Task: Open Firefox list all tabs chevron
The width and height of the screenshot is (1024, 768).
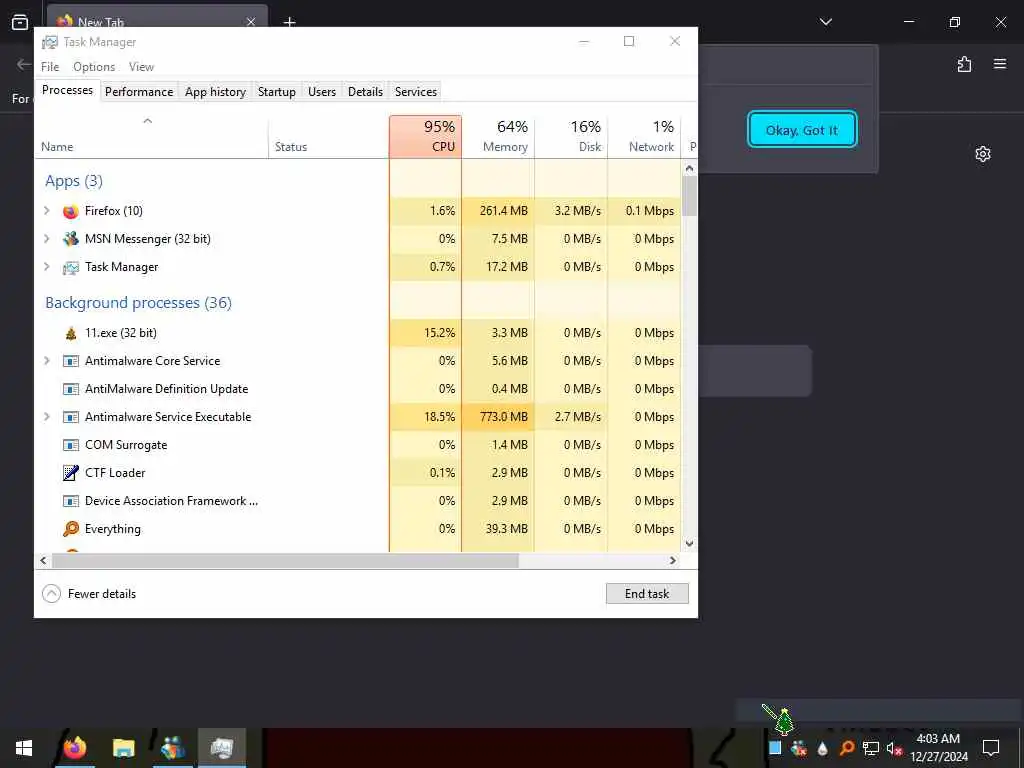Action: (826, 22)
